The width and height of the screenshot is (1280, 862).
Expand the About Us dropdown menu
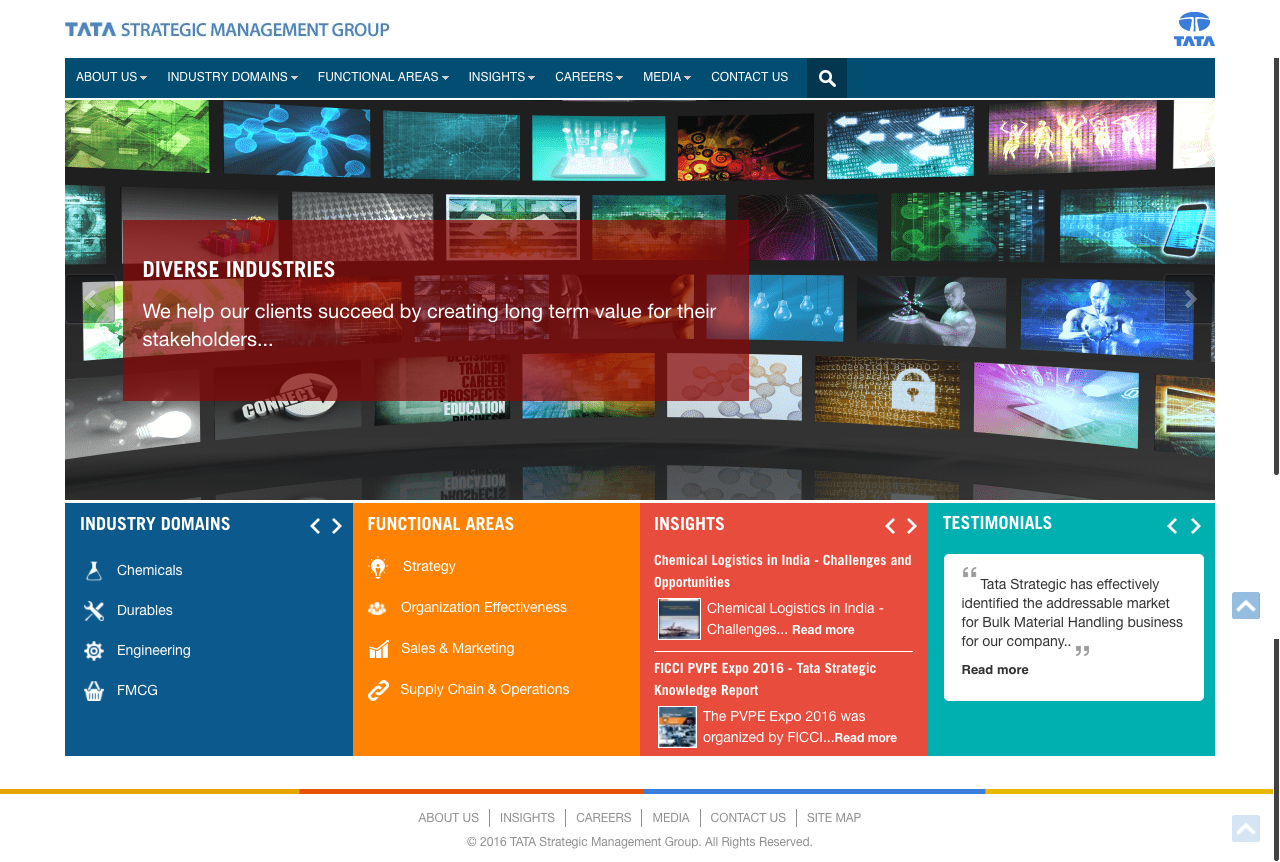click(x=111, y=77)
